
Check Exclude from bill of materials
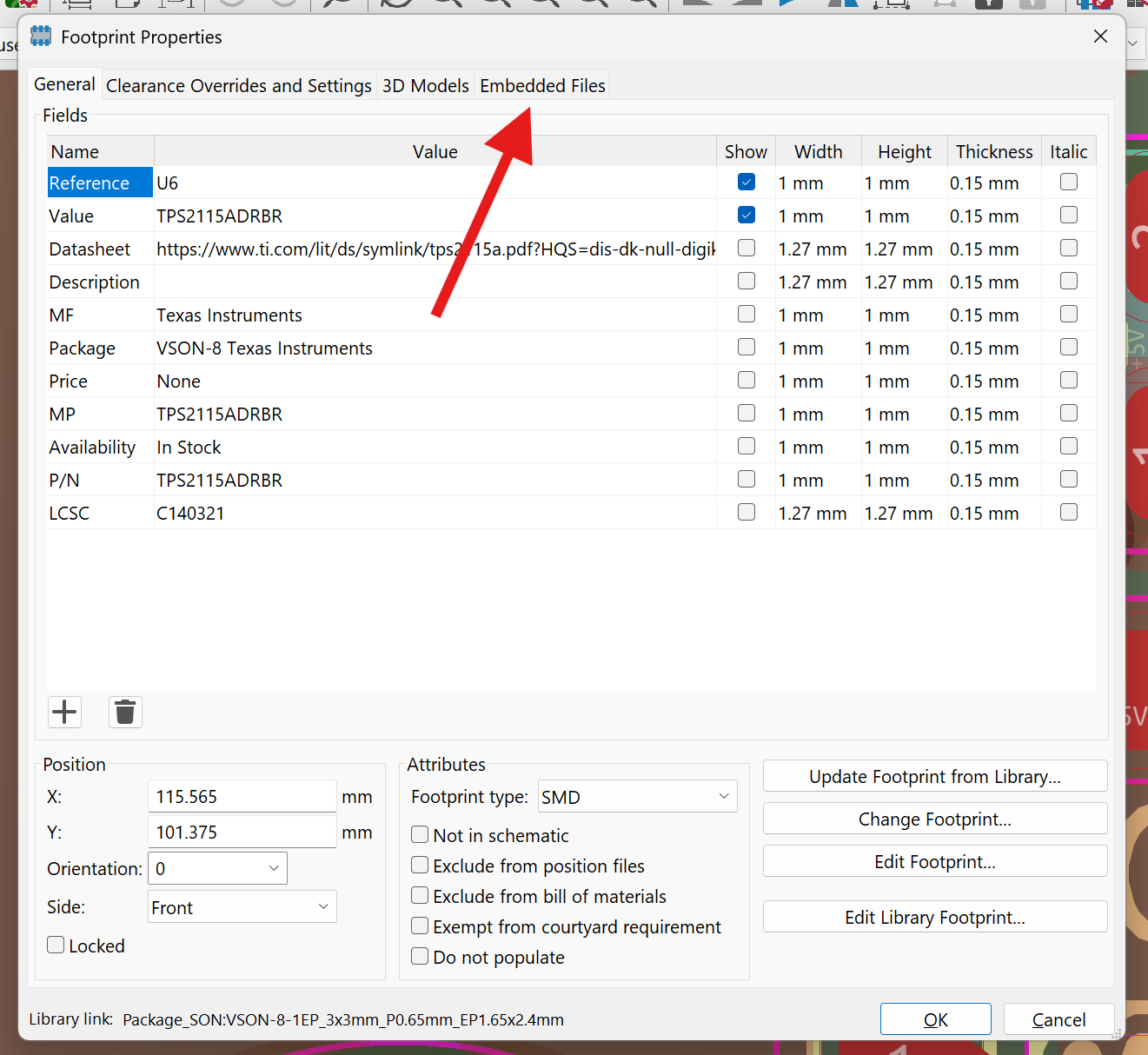[x=420, y=895]
